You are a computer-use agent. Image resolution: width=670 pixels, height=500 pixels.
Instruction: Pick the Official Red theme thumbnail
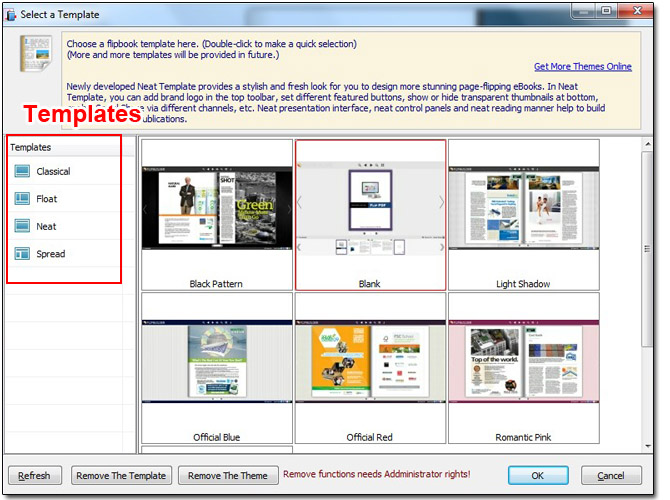click(x=370, y=361)
